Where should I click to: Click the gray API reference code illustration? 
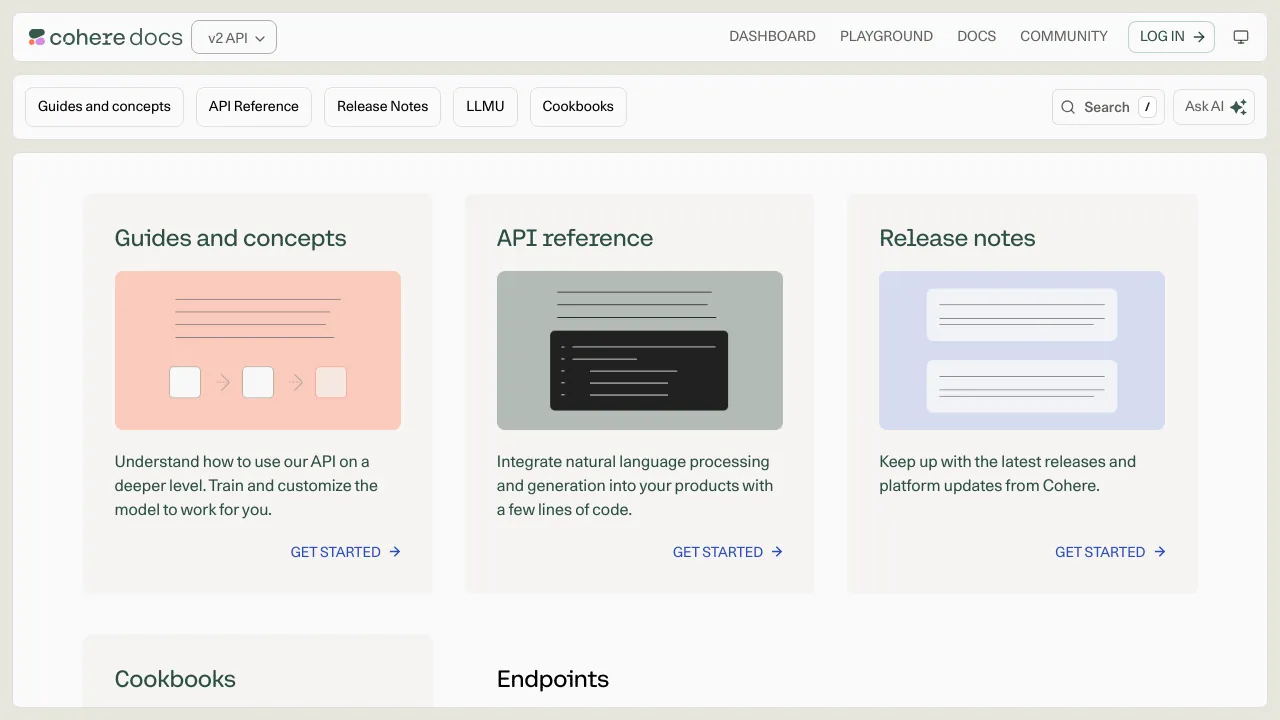640,351
